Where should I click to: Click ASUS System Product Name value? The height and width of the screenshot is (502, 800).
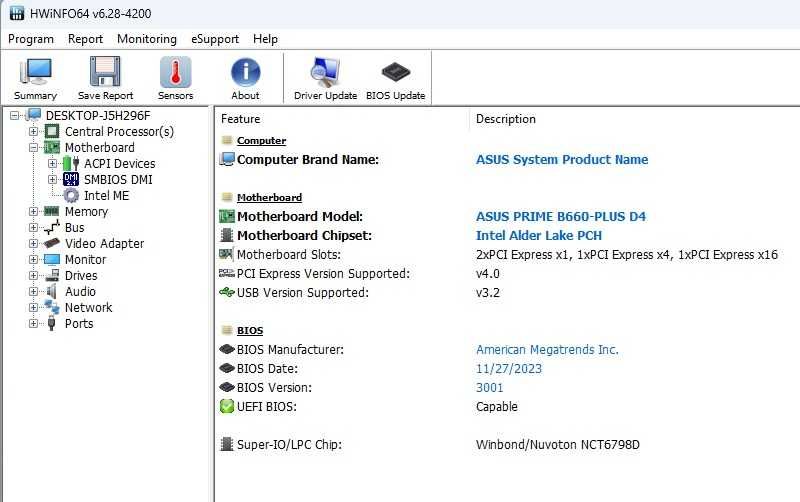point(562,160)
